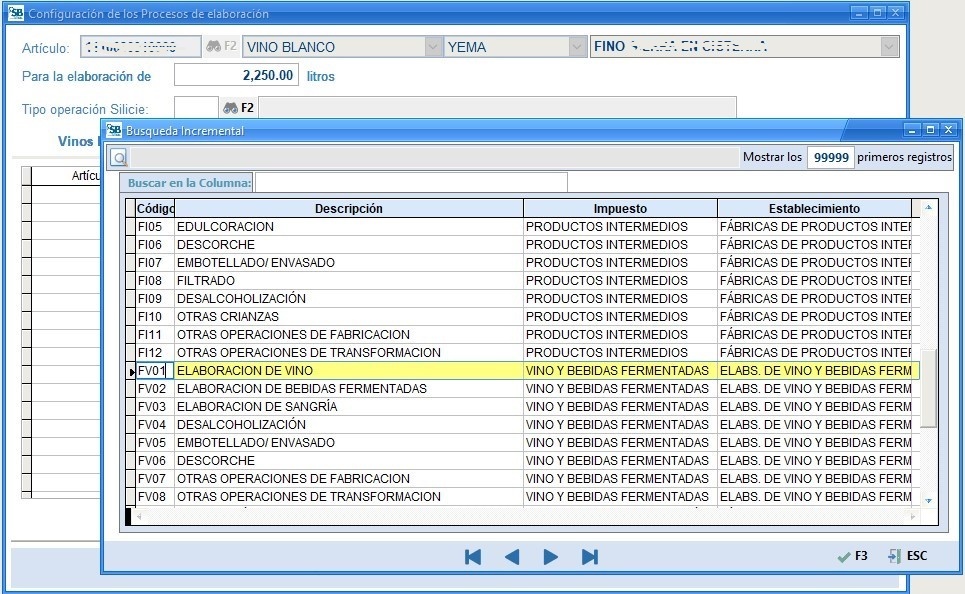The image size is (965, 594).
Task: Go to next record arrow
Action: [x=550, y=557]
